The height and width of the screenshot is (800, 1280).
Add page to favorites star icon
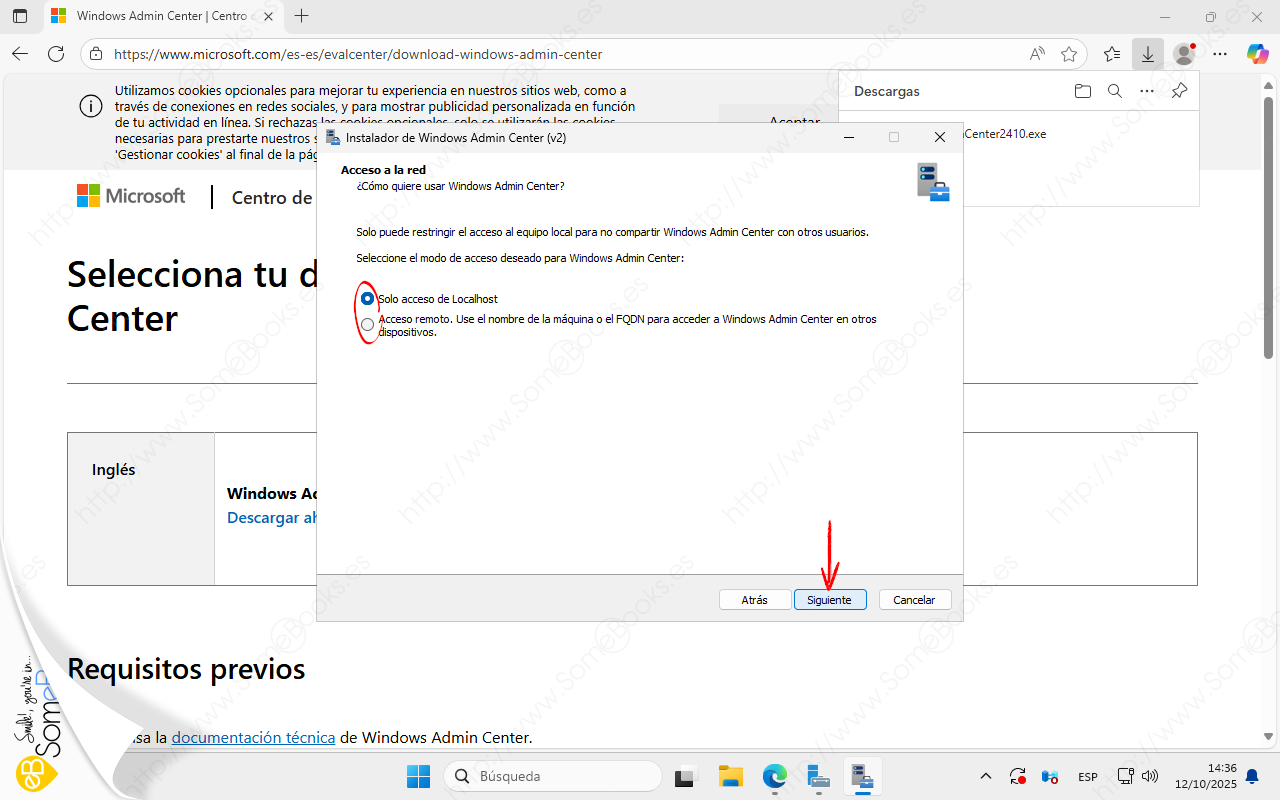click(1069, 54)
